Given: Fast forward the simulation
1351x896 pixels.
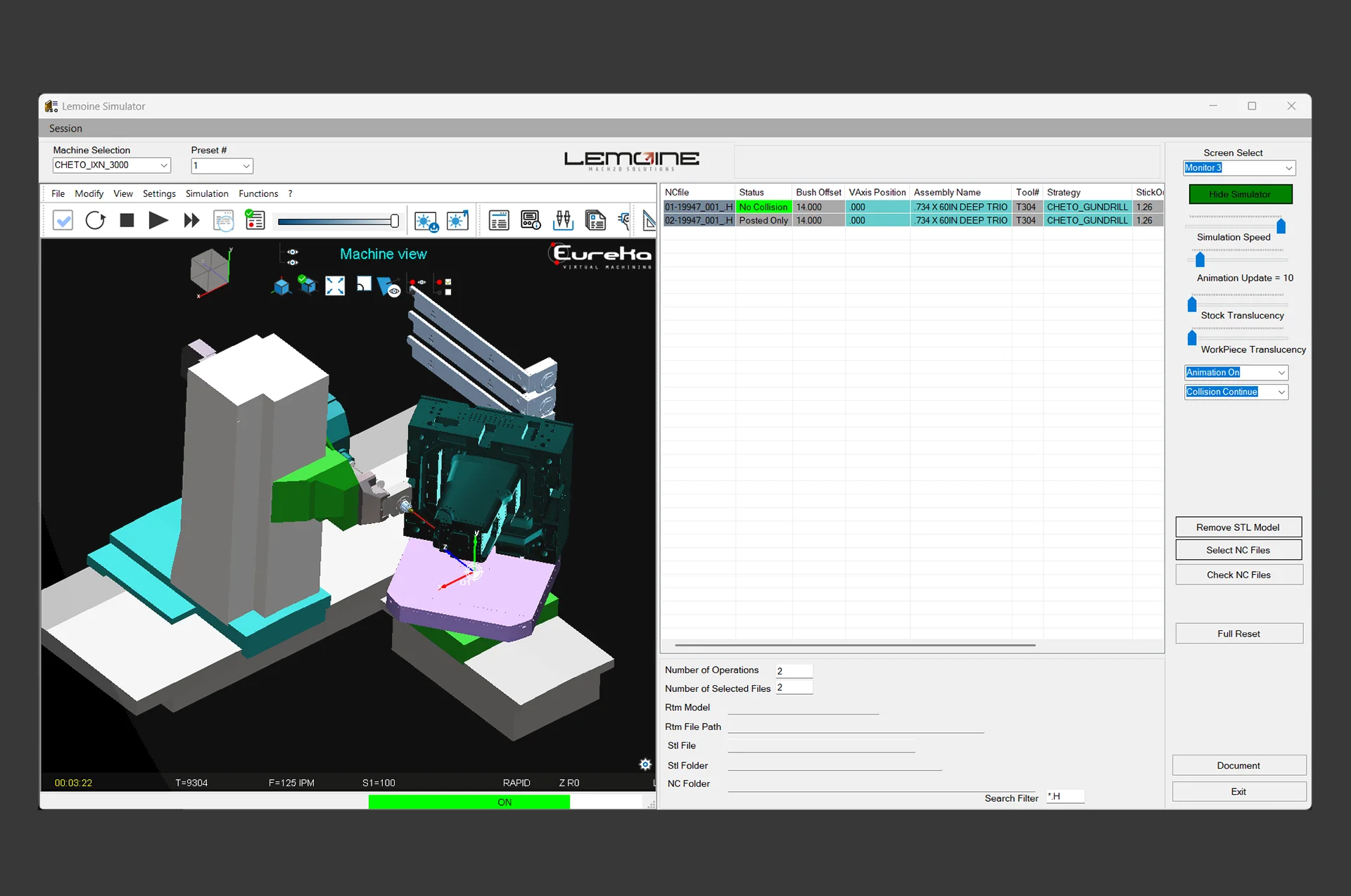Looking at the screenshot, I should tap(191, 221).
